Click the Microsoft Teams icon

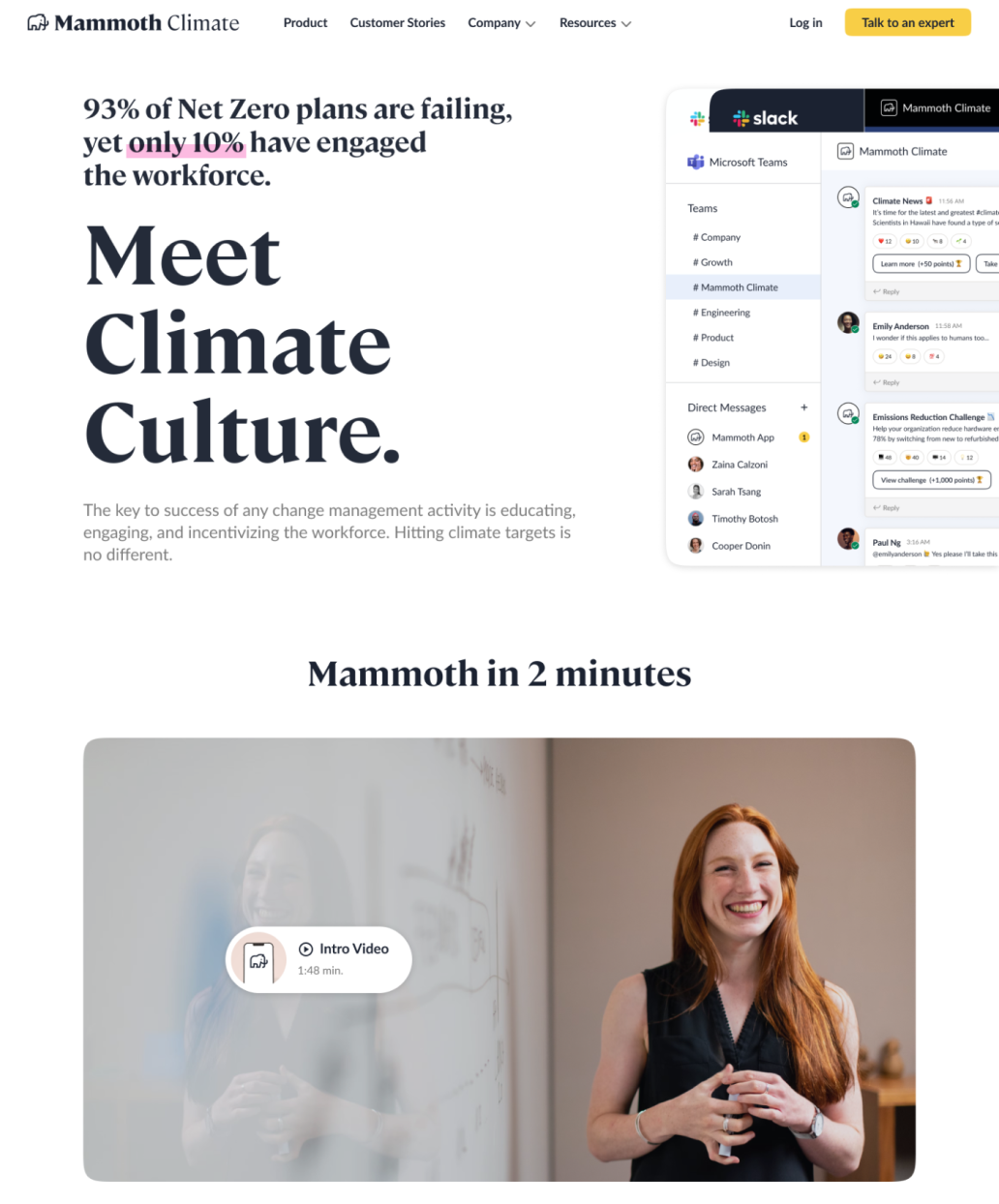[x=695, y=162]
